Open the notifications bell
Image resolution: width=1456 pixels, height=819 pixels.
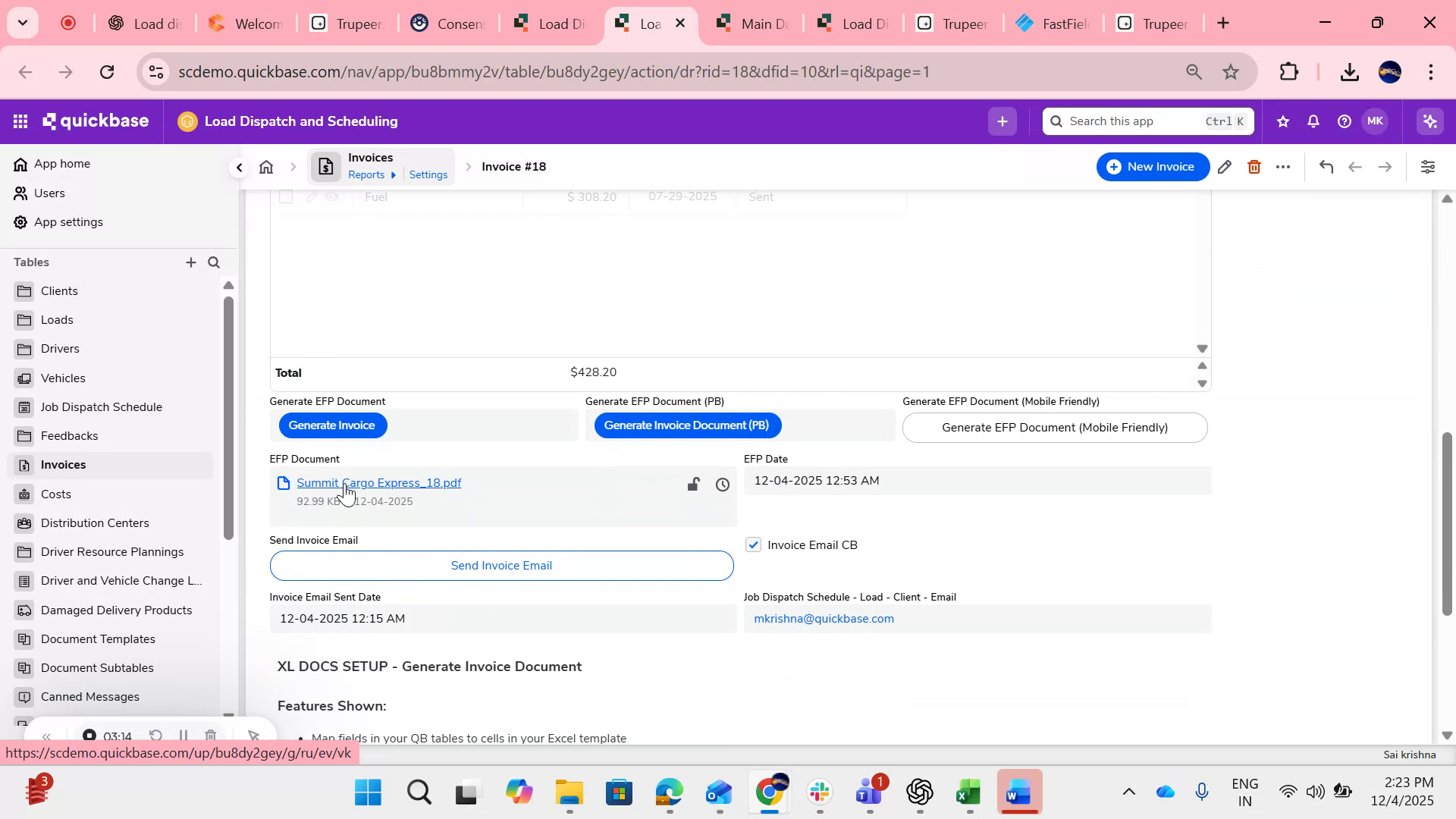[1312, 121]
